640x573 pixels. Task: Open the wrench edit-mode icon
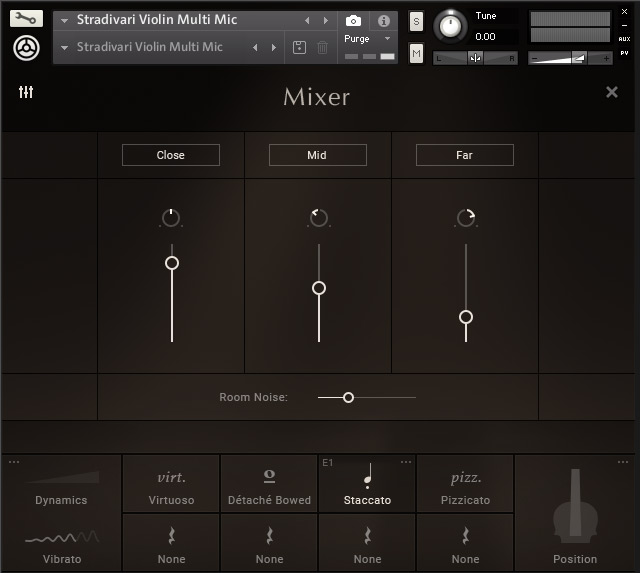pyautogui.click(x=26, y=18)
